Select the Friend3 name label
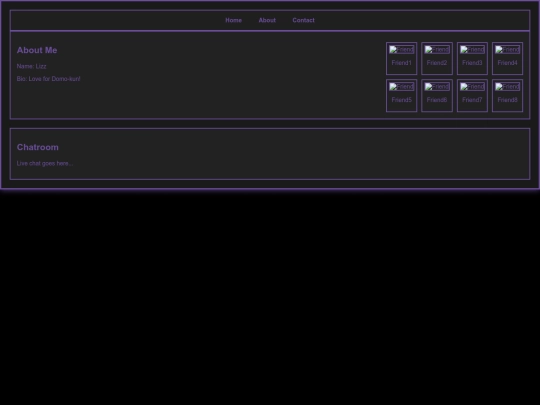The width and height of the screenshot is (540, 405). pyautogui.click(x=472, y=63)
